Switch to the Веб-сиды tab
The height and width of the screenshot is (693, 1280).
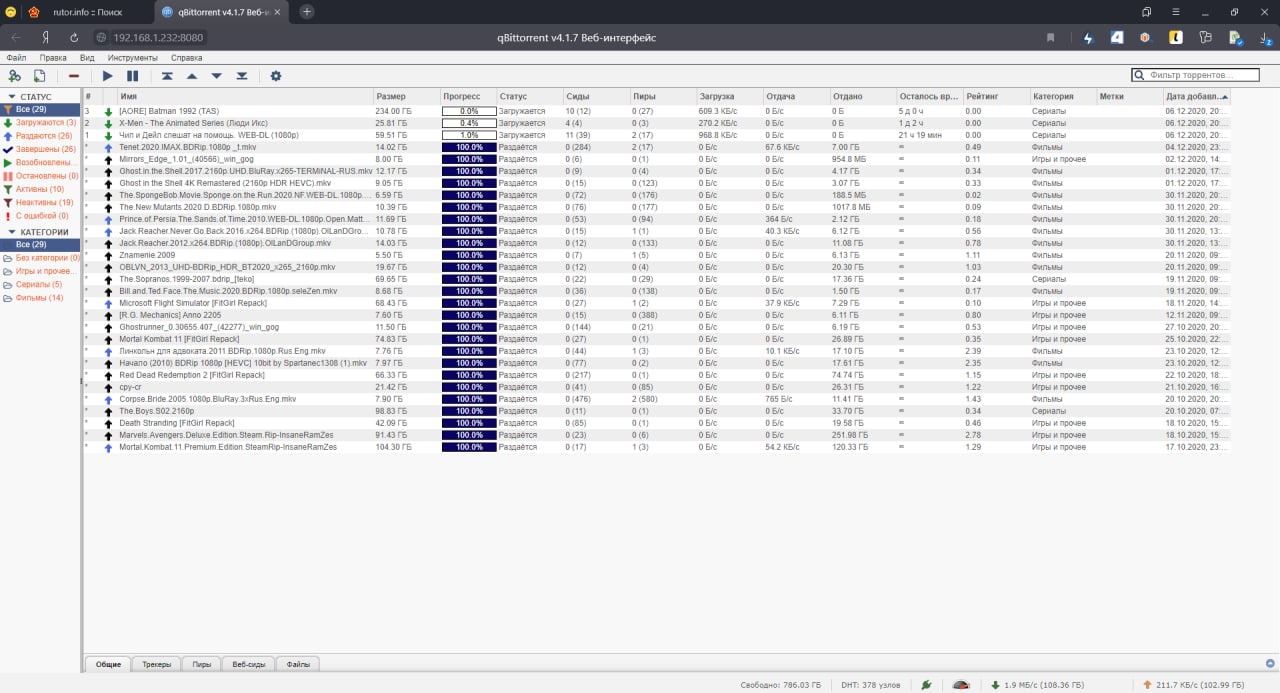[248, 664]
